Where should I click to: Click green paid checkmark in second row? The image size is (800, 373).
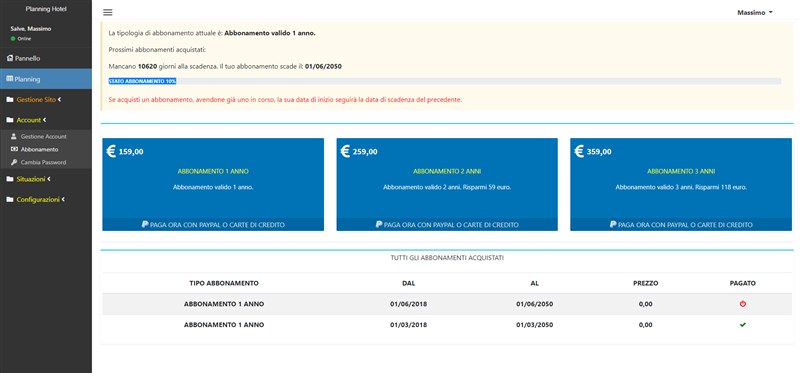pyautogui.click(x=743, y=325)
